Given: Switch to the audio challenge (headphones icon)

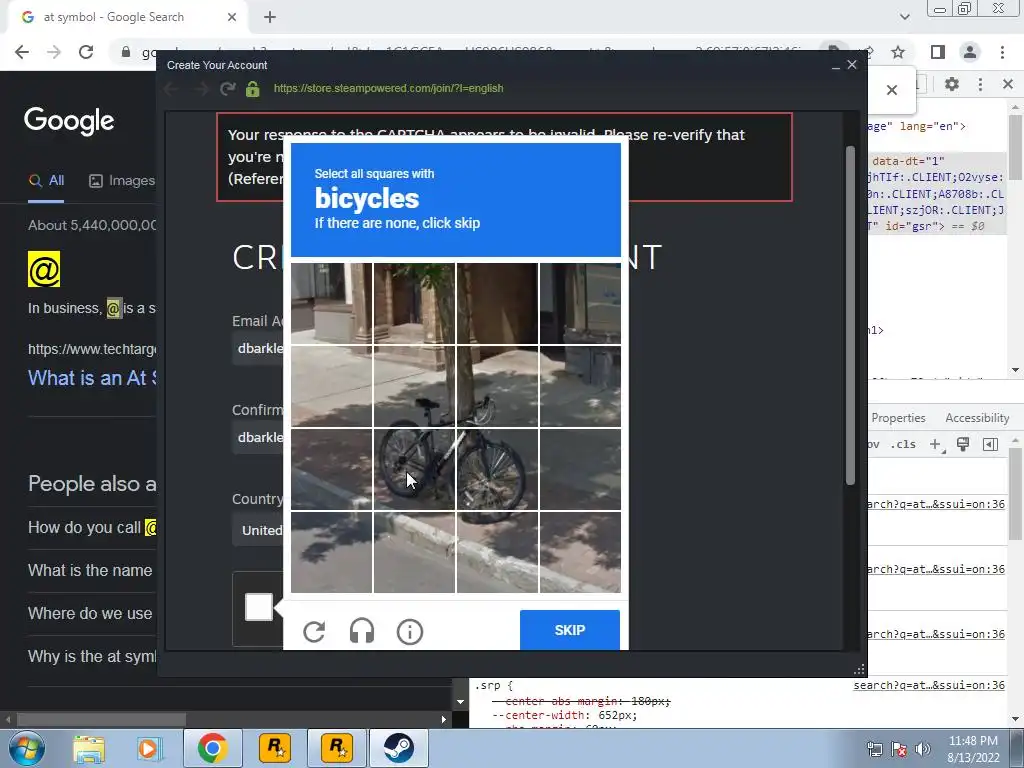Looking at the screenshot, I should [x=362, y=632].
